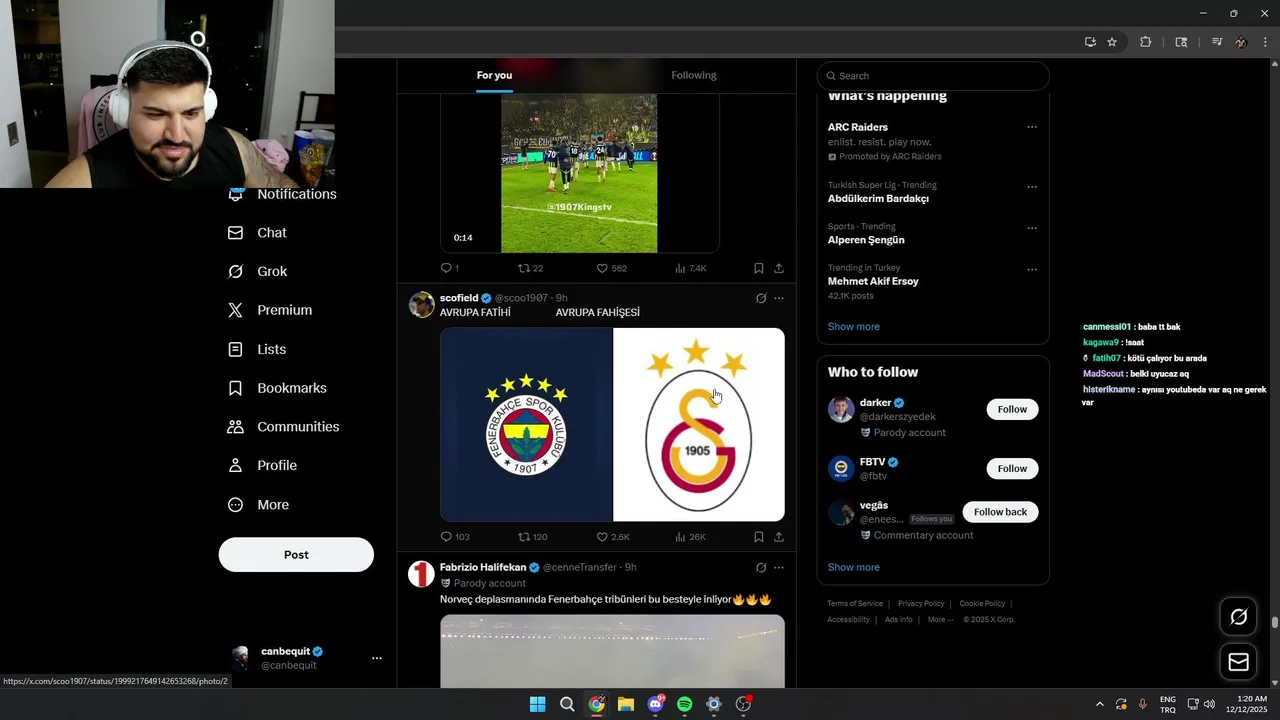Open Bookmarks from the sidebar
This screenshot has height=720, width=1280.
tap(278, 388)
